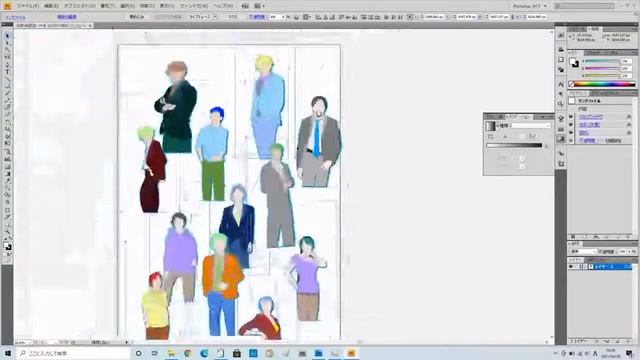Click the リンクファイル thumbnail in the Appearance panel

572,101
